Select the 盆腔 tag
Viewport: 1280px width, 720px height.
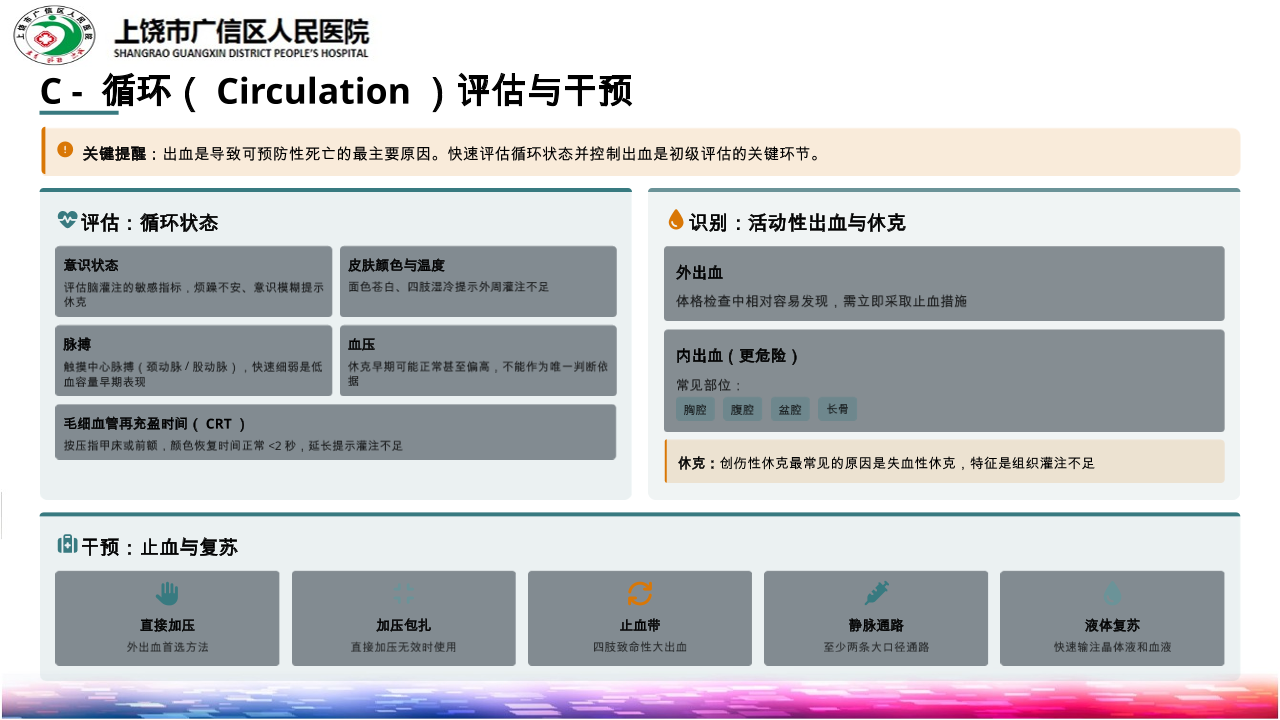click(x=790, y=409)
